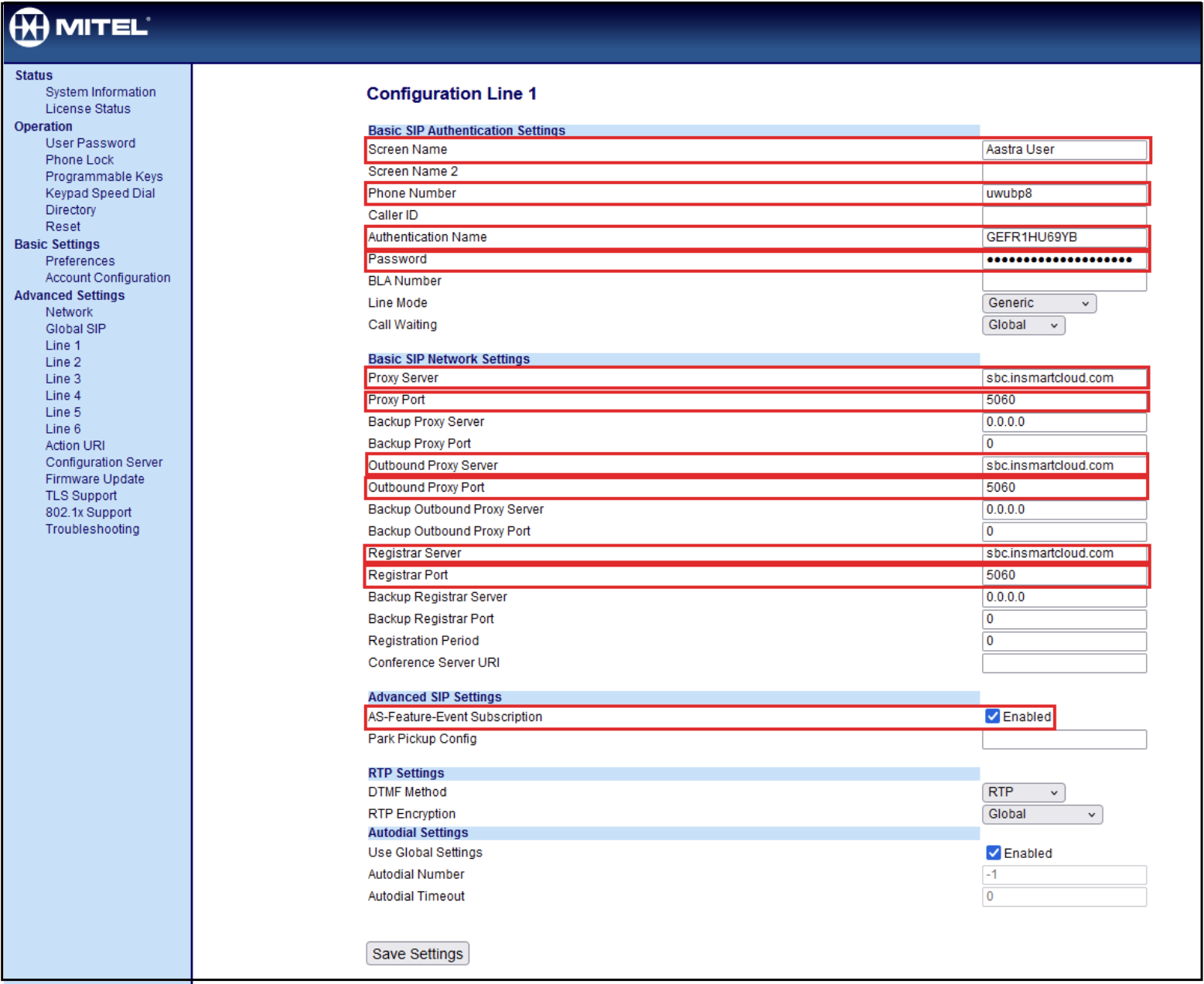Click the Backup Outbound Proxy Server field
This screenshot has width=1204, height=984.
1064,509
